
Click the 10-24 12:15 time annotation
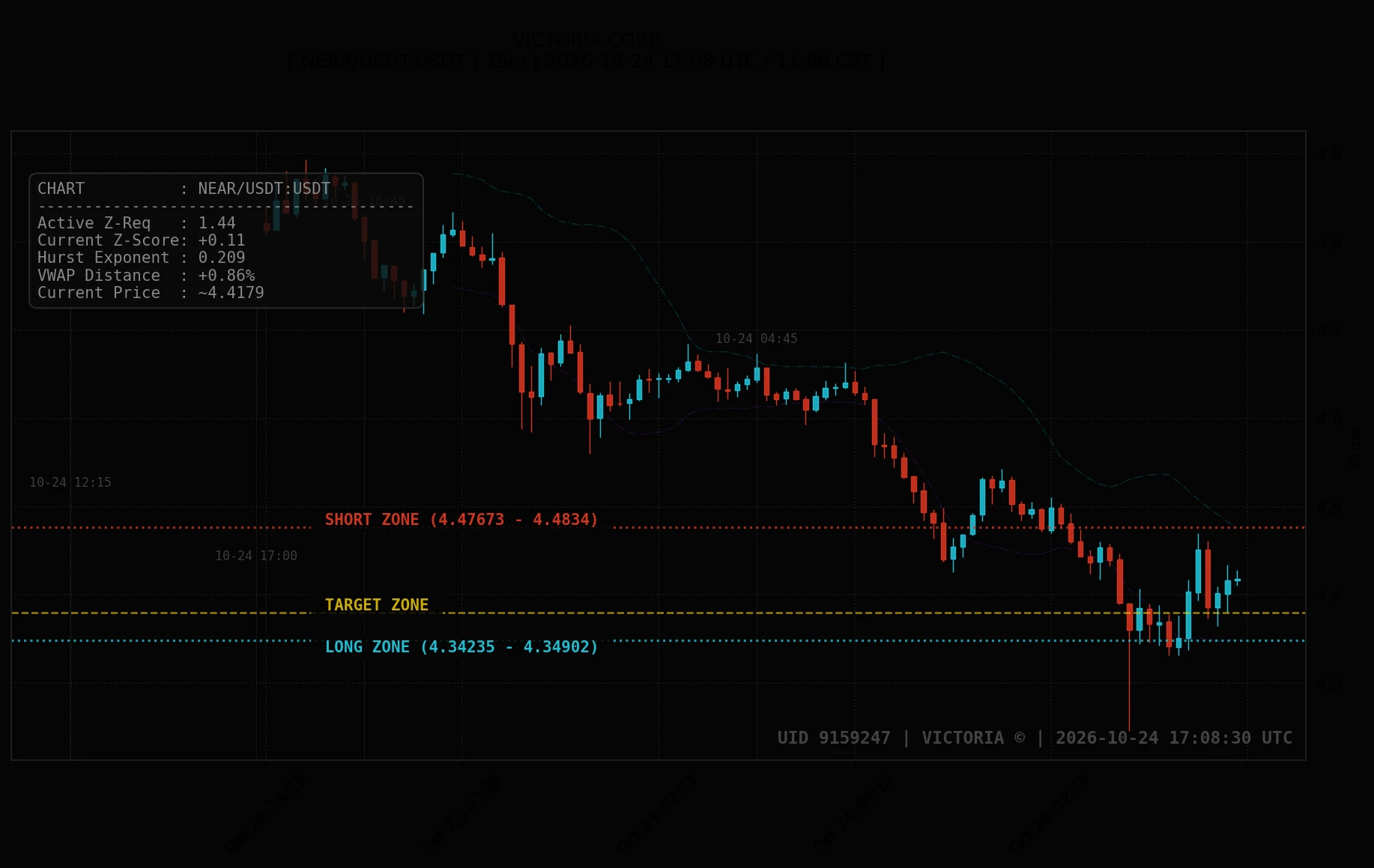tap(70, 482)
